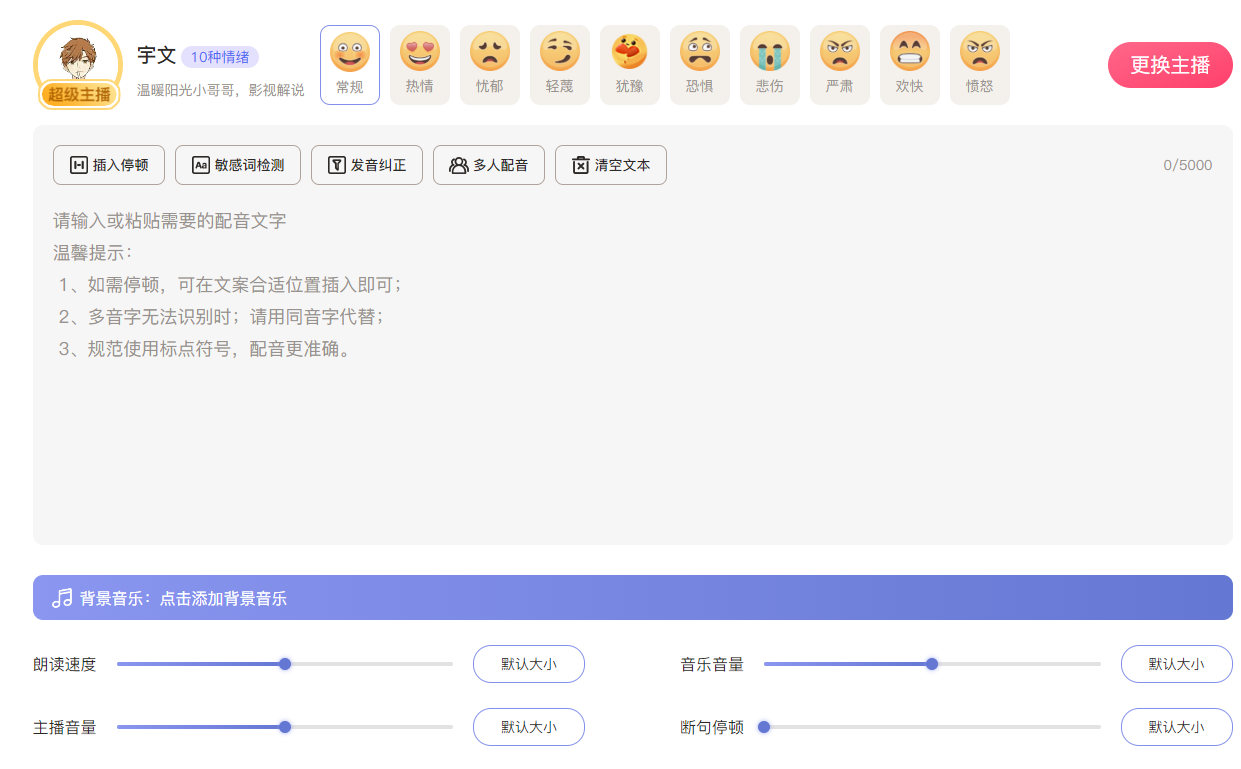Choose the 恐惧 fear emotion icon
Screen dimensions: 1241x769
click(700, 64)
